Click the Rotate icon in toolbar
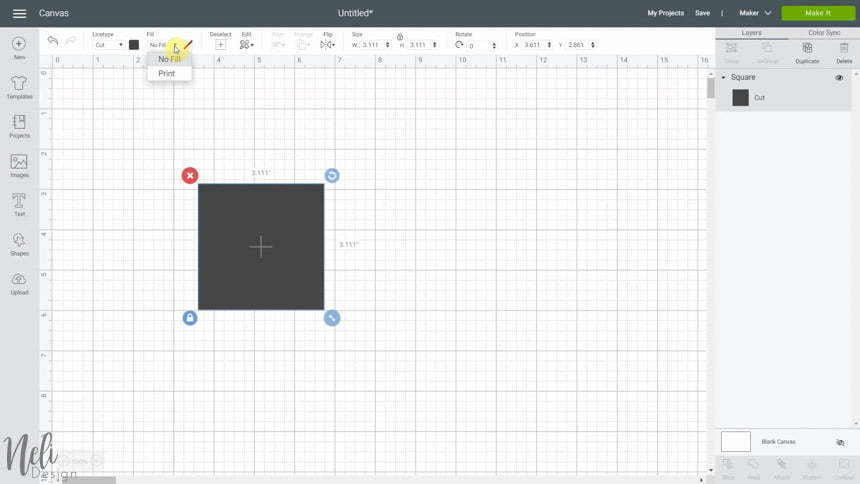860x484 pixels. [x=459, y=44]
